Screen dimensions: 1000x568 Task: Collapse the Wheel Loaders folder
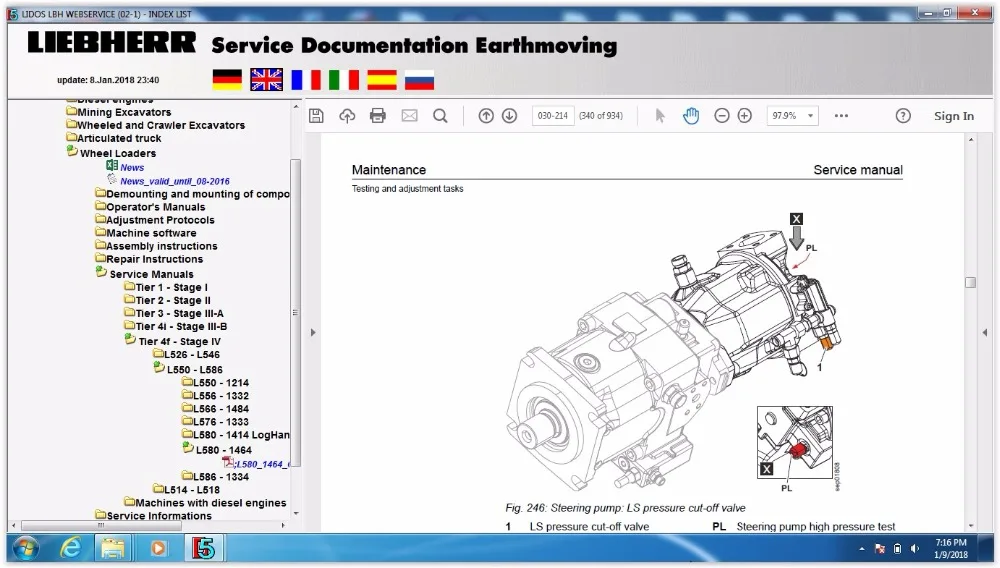112,153
